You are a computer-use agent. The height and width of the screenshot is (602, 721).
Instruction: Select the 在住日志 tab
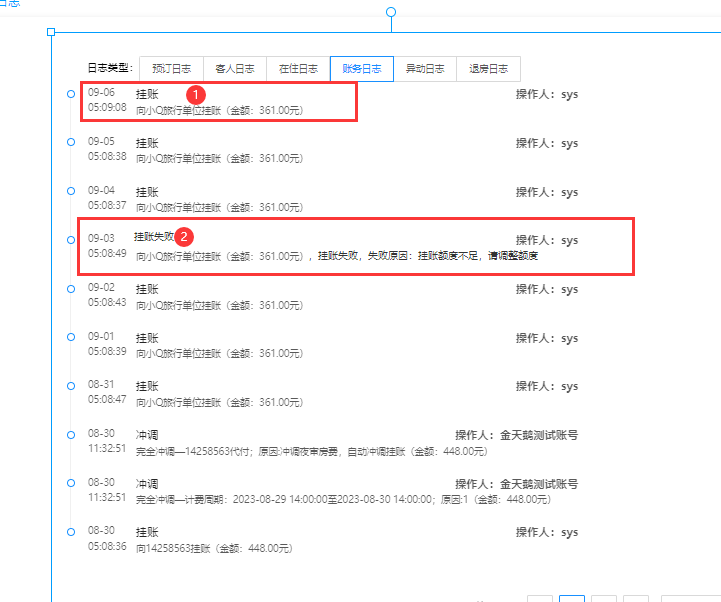(x=298, y=69)
